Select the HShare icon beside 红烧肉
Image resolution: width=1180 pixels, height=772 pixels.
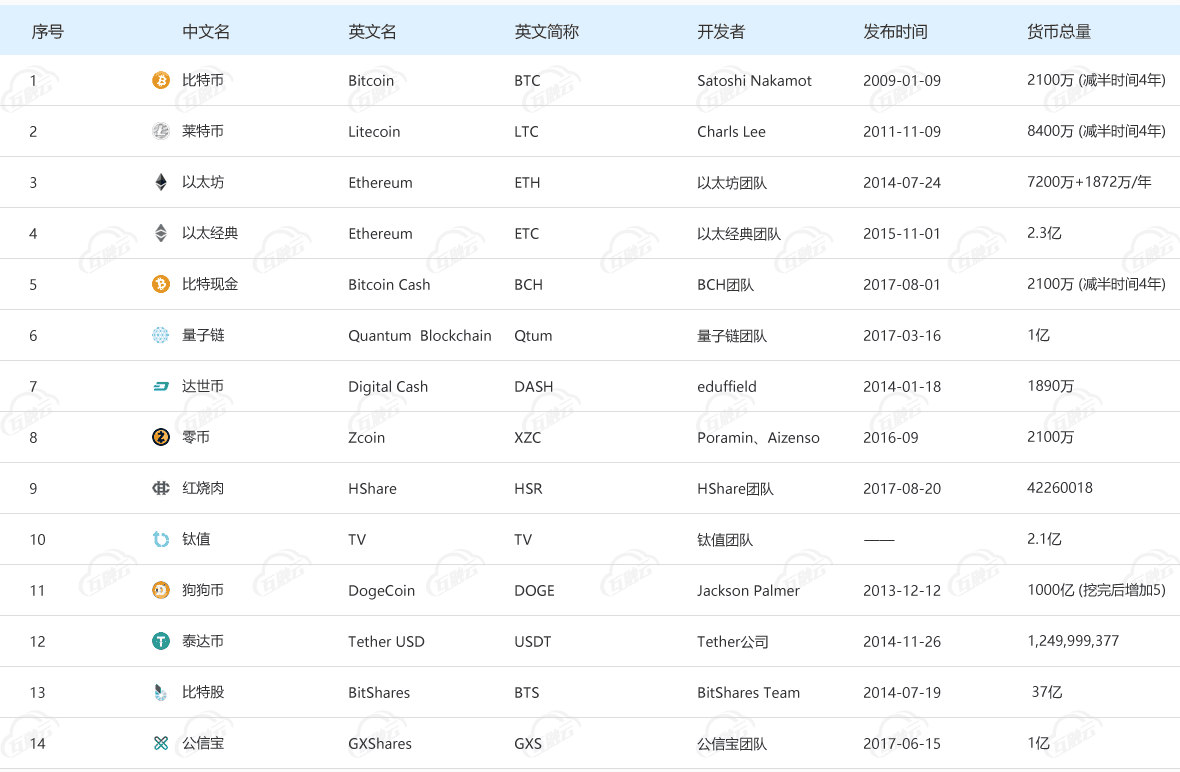pyautogui.click(x=161, y=488)
